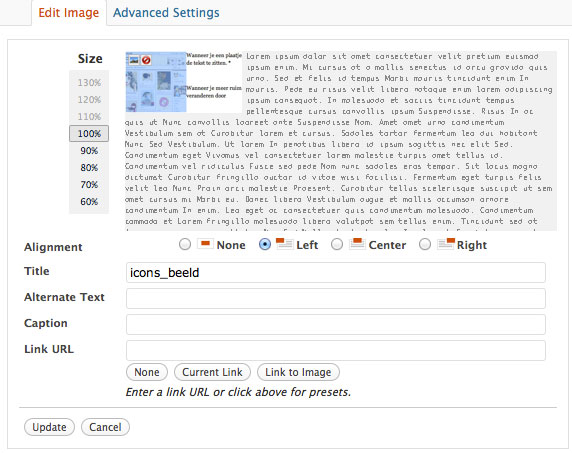Click the Right alignment icon
This screenshot has width=572, height=453.
(446, 244)
